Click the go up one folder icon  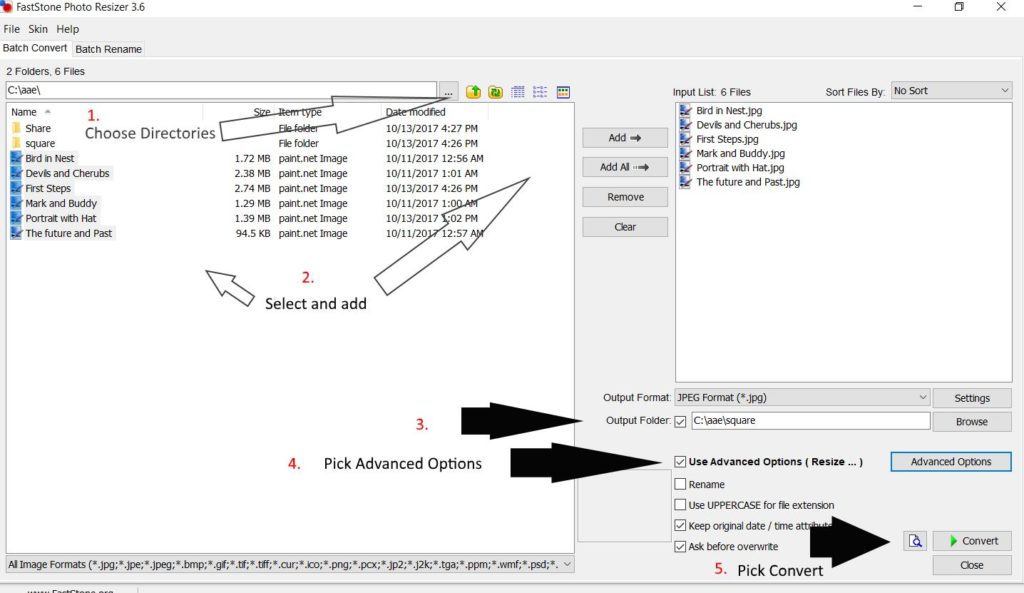point(473,92)
